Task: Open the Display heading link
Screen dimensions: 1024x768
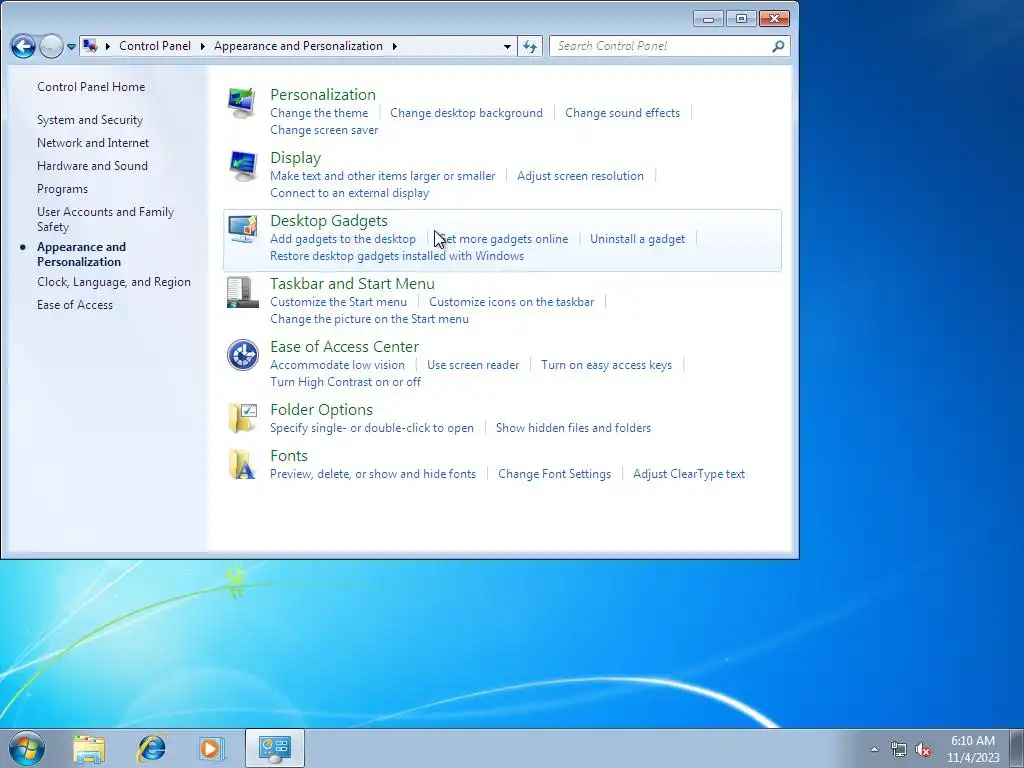Action: point(295,158)
